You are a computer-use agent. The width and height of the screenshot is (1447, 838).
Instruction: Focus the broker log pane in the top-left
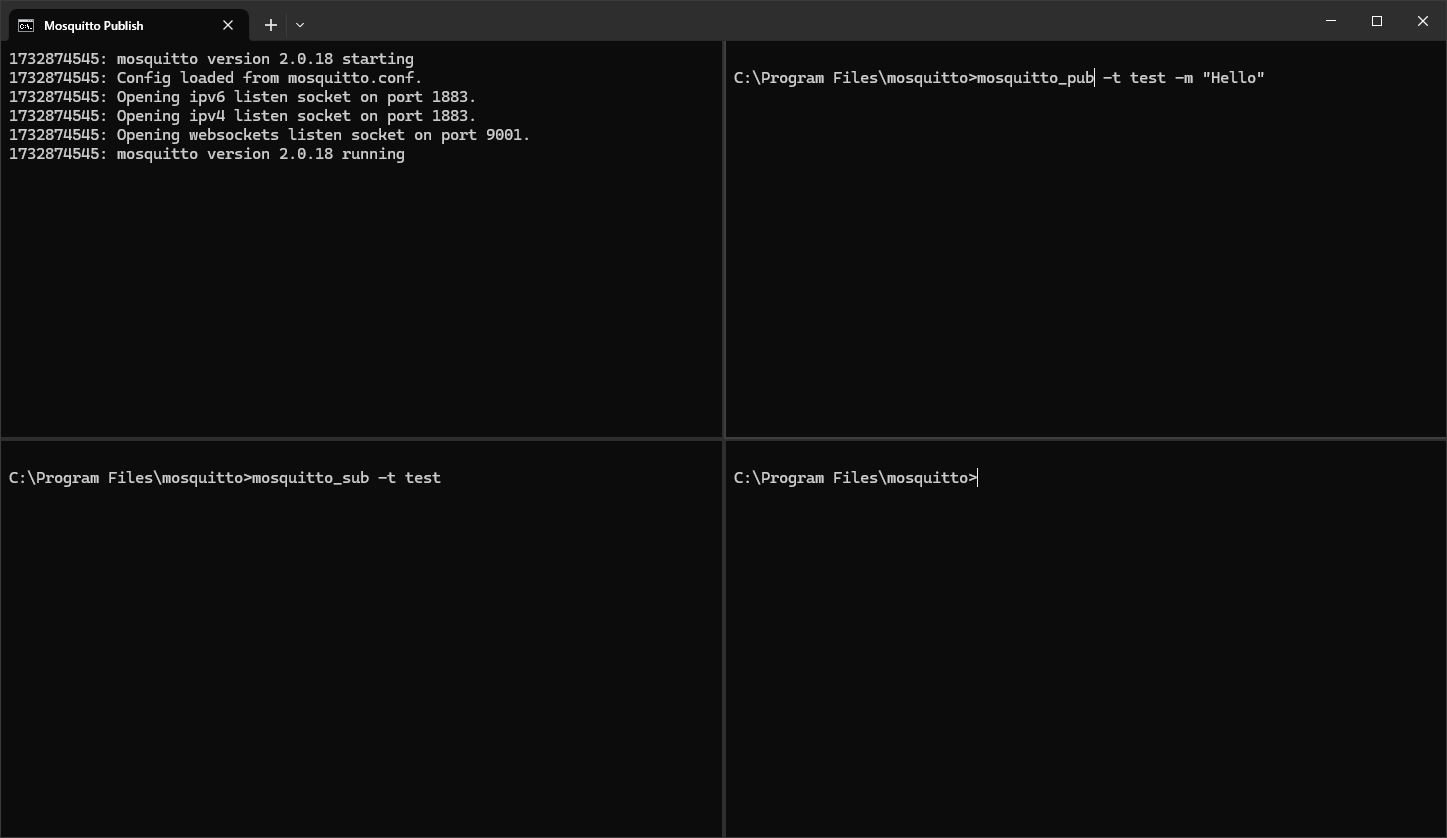pos(360,280)
